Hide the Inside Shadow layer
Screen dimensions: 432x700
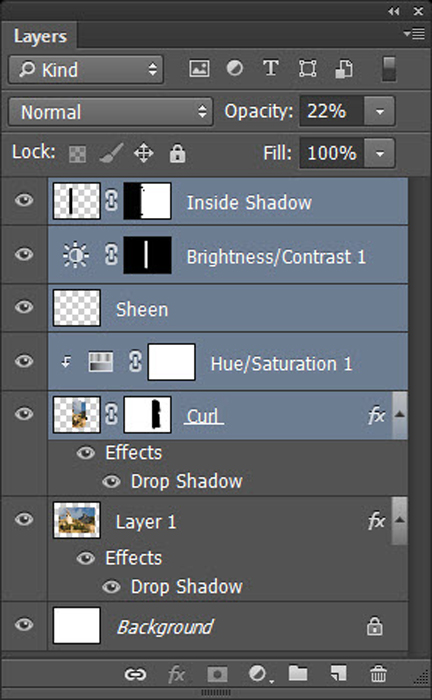pos(24,200)
